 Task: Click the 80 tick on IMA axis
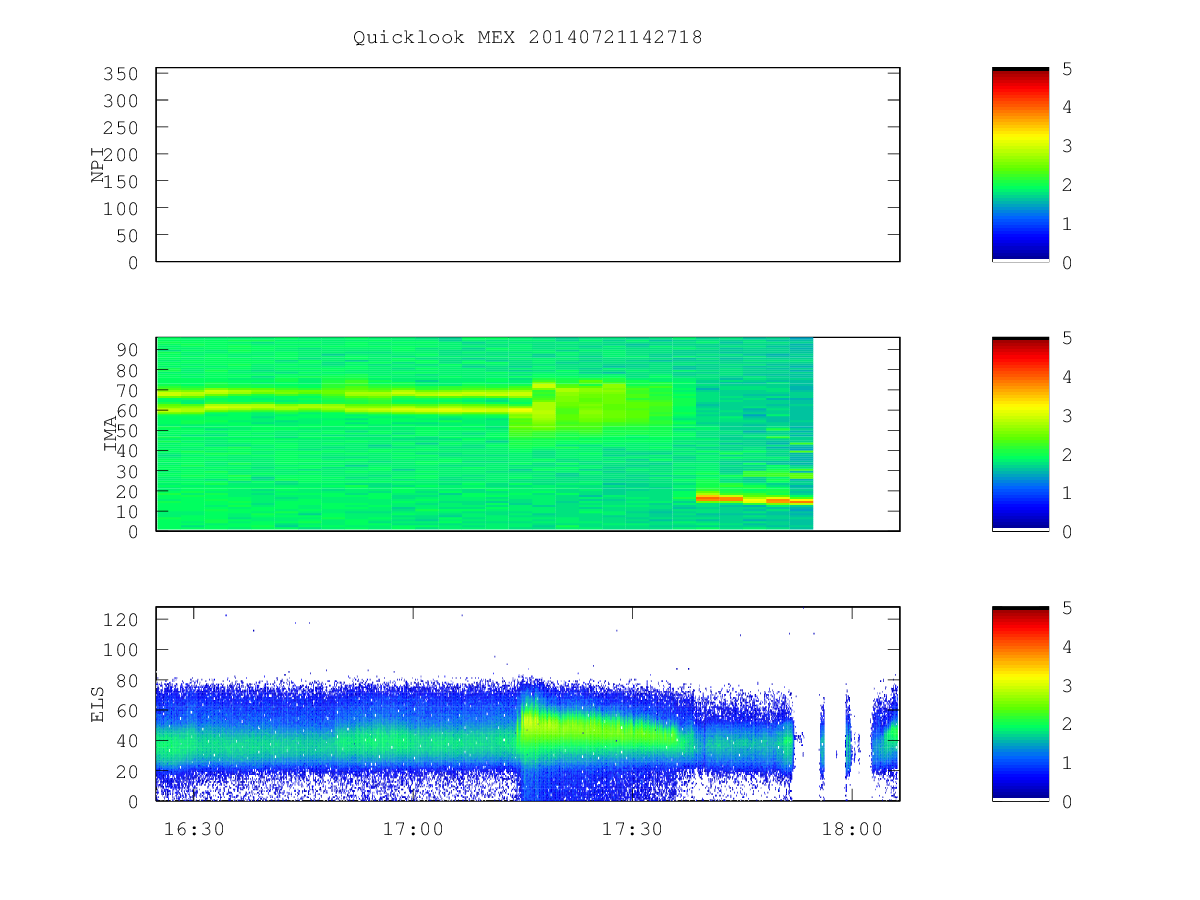click(x=126, y=370)
